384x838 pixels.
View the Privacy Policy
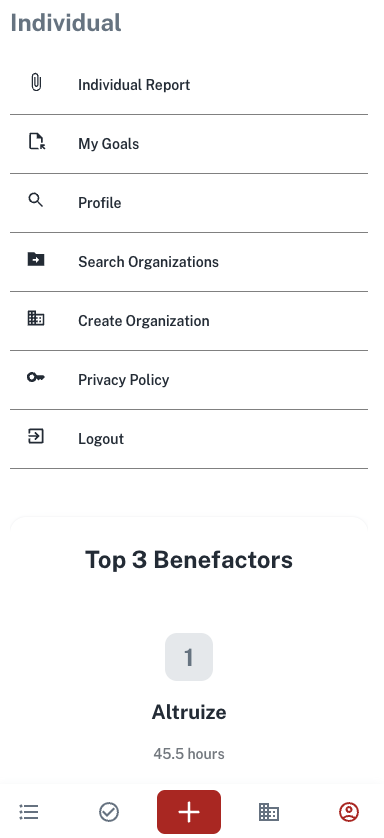click(x=189, y=379)
